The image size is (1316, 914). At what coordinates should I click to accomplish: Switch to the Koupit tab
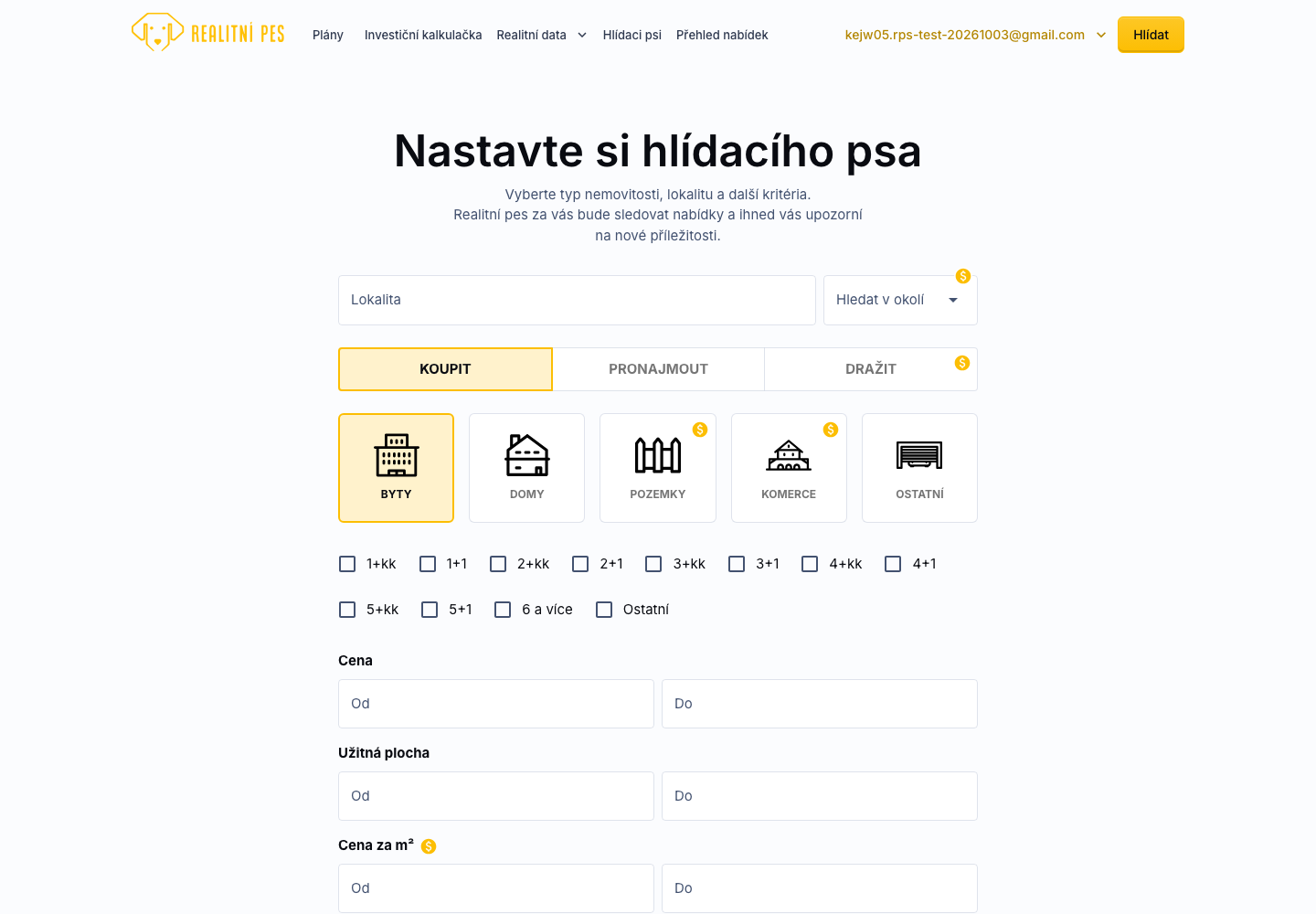point(445,369)
